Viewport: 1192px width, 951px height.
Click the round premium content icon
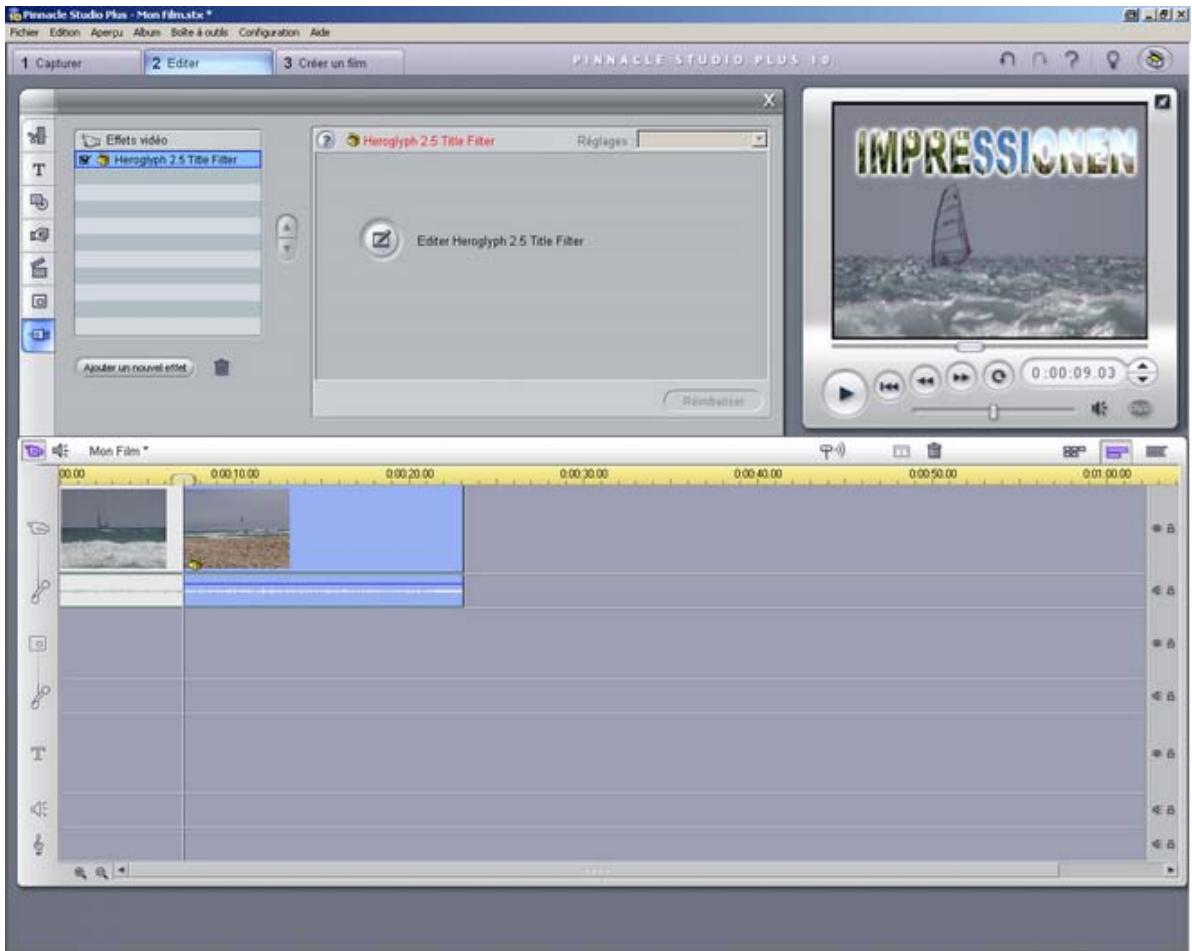tap(1155, 59)
